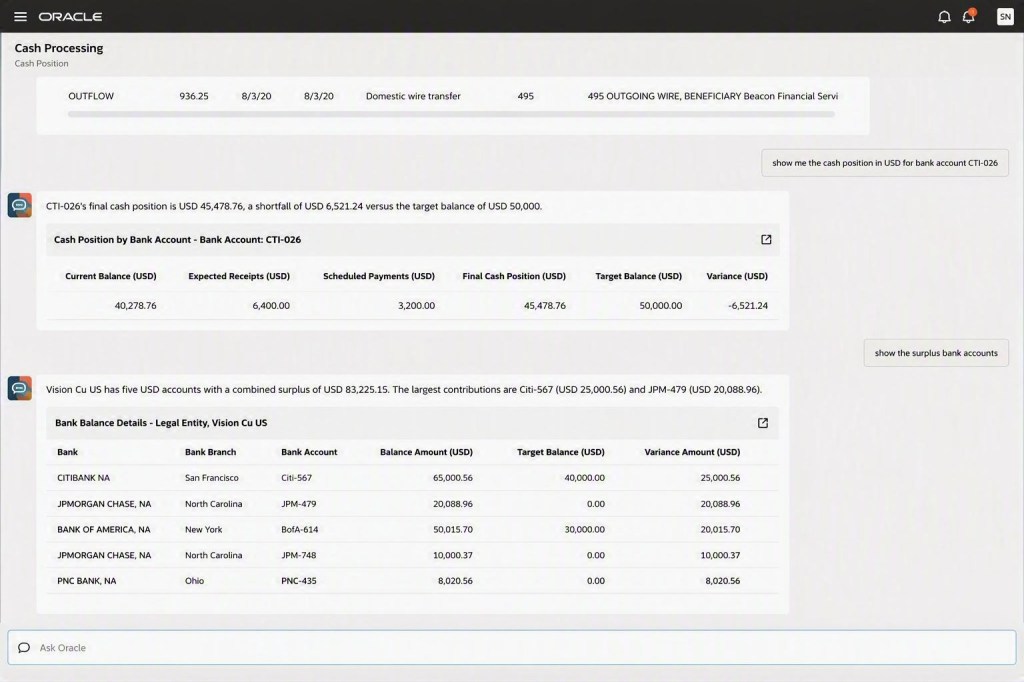Click the Cash Position subtitle
1024x682 pixels.
pyautogui.click(x=41, y=63)
